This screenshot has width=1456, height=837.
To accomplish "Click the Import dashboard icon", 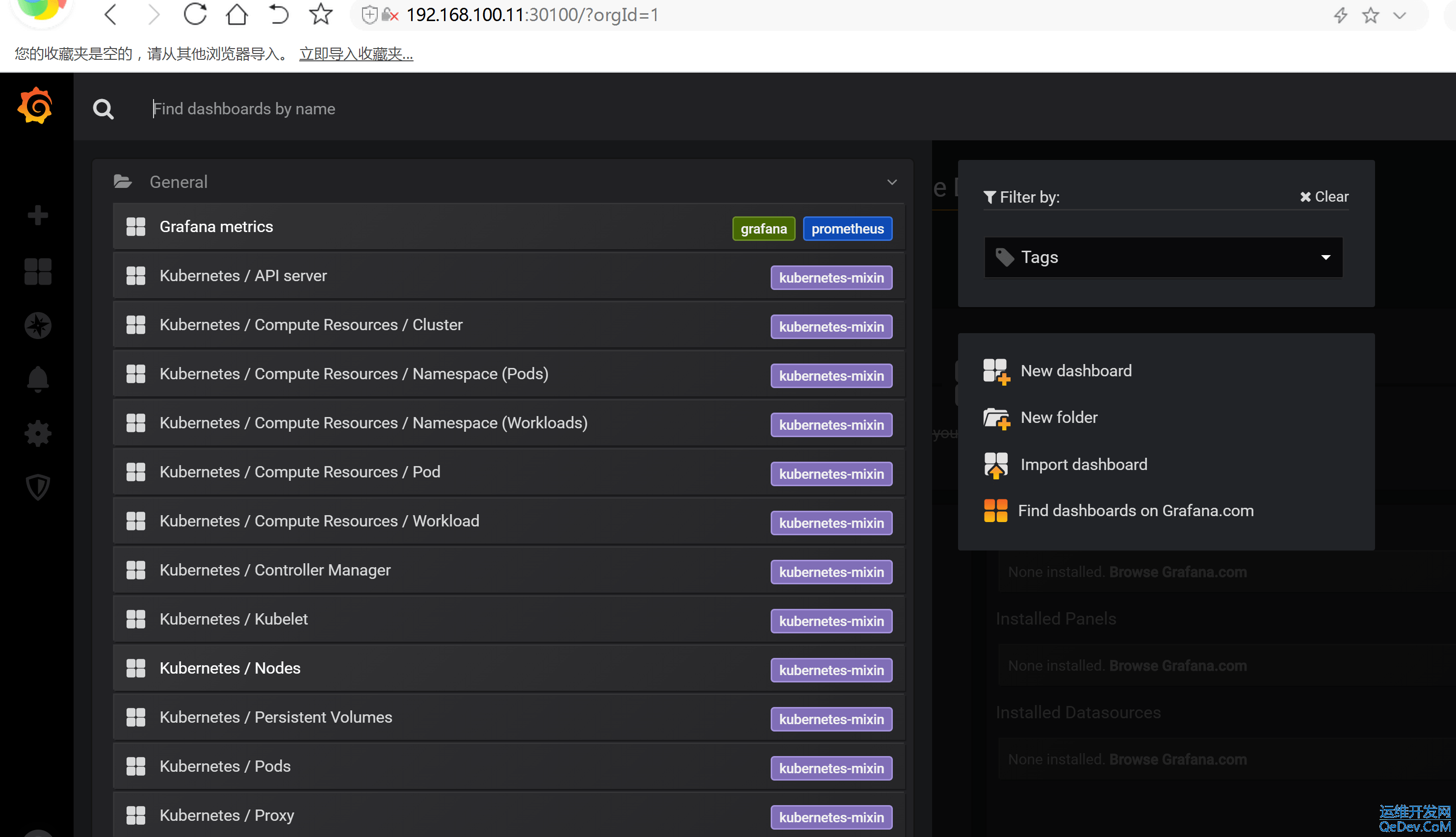I will [x=996, y=465].
